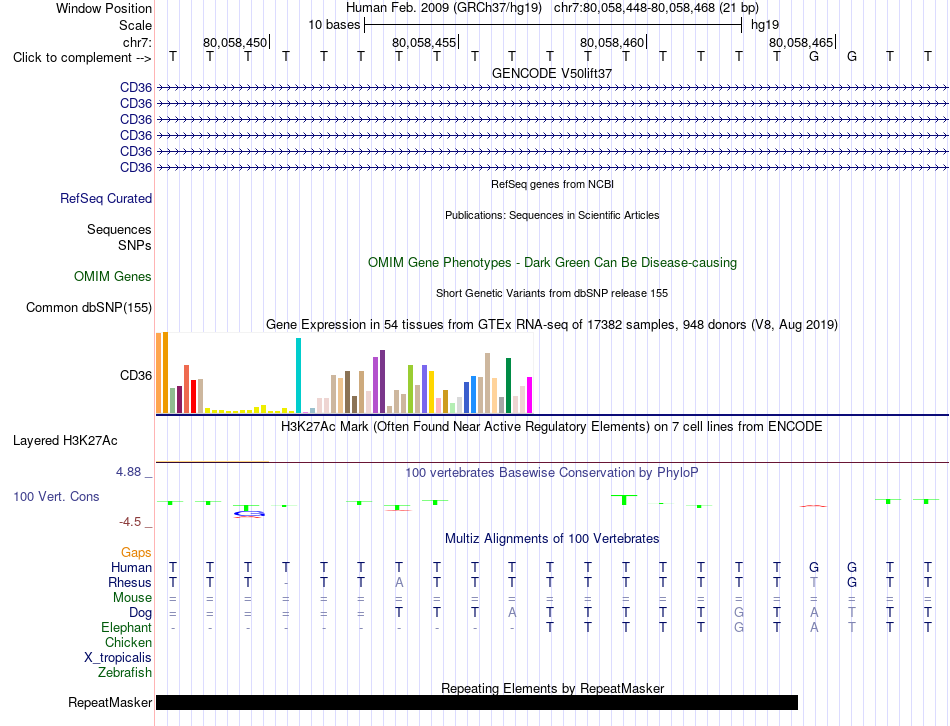The image size is (950, 726).
Task: Open the 'RefSeq Curated' track label
Action: (106, 198)
